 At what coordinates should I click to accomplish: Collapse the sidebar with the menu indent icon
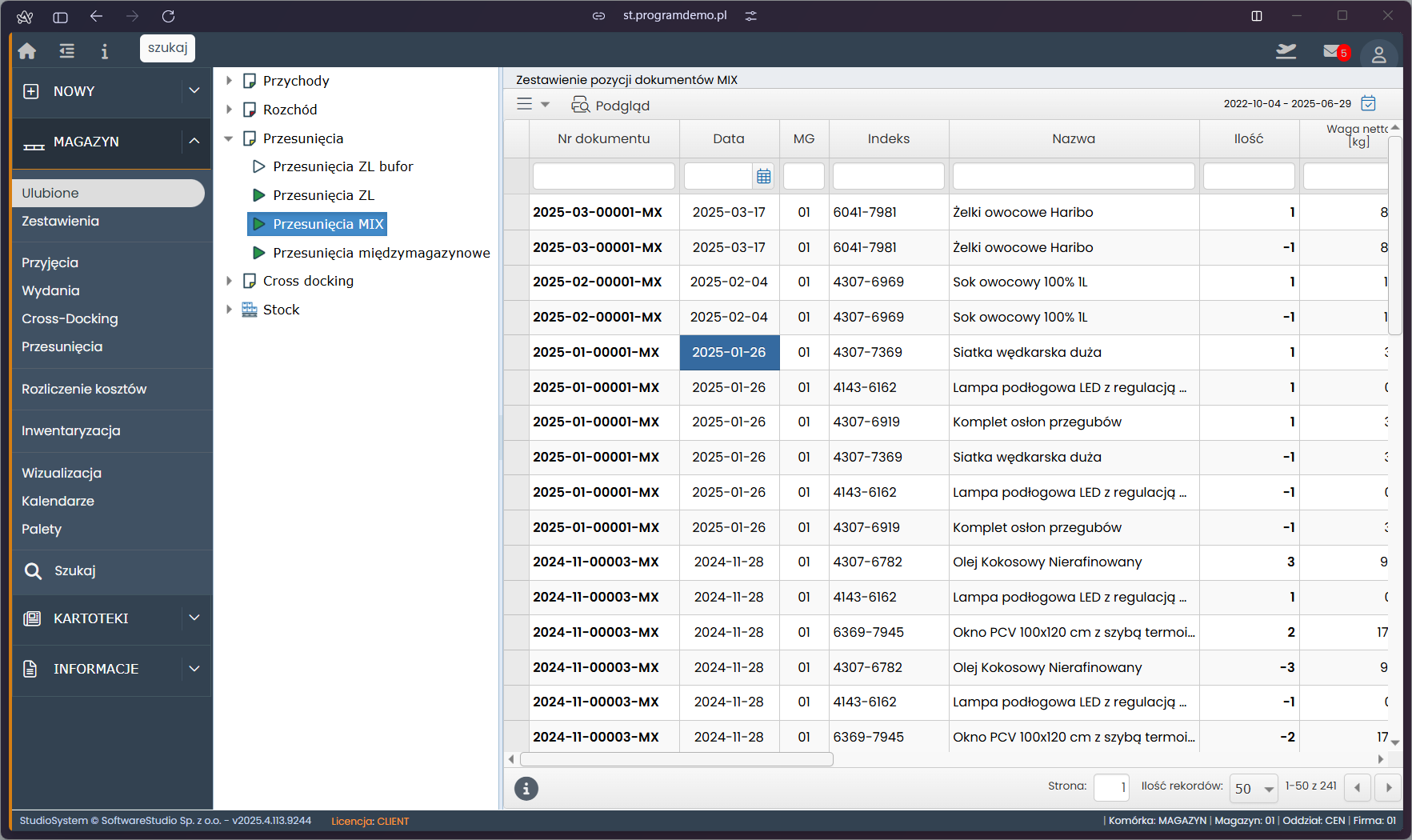point(66,51)
